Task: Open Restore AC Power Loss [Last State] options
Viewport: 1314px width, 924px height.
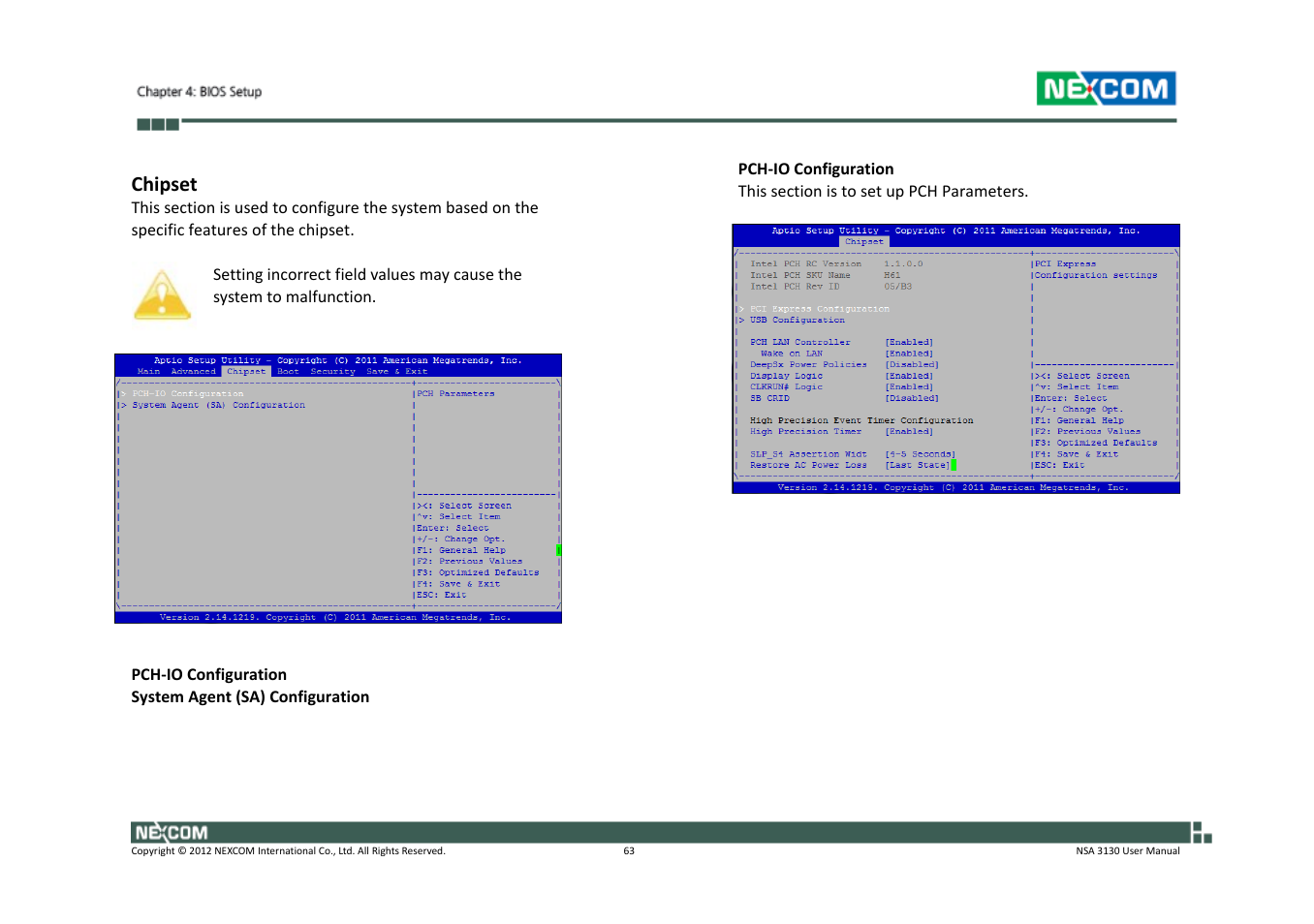Action: pyautogui.click(x=918, y=466)
